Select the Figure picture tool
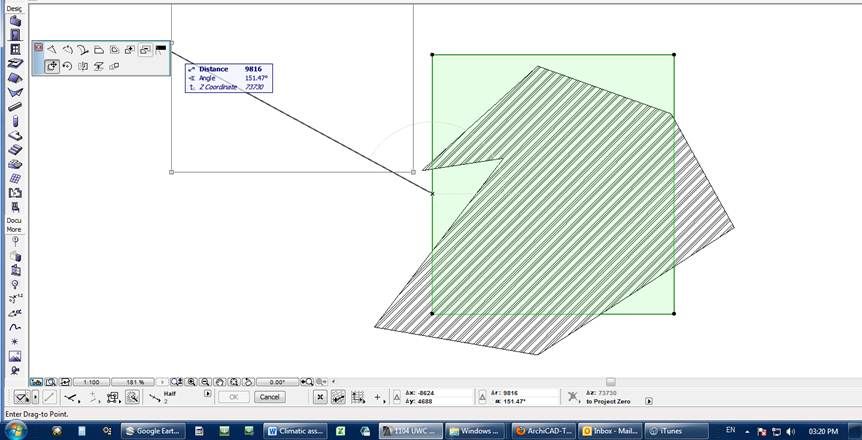The image size is (862, 440). [x=15, y=356]
